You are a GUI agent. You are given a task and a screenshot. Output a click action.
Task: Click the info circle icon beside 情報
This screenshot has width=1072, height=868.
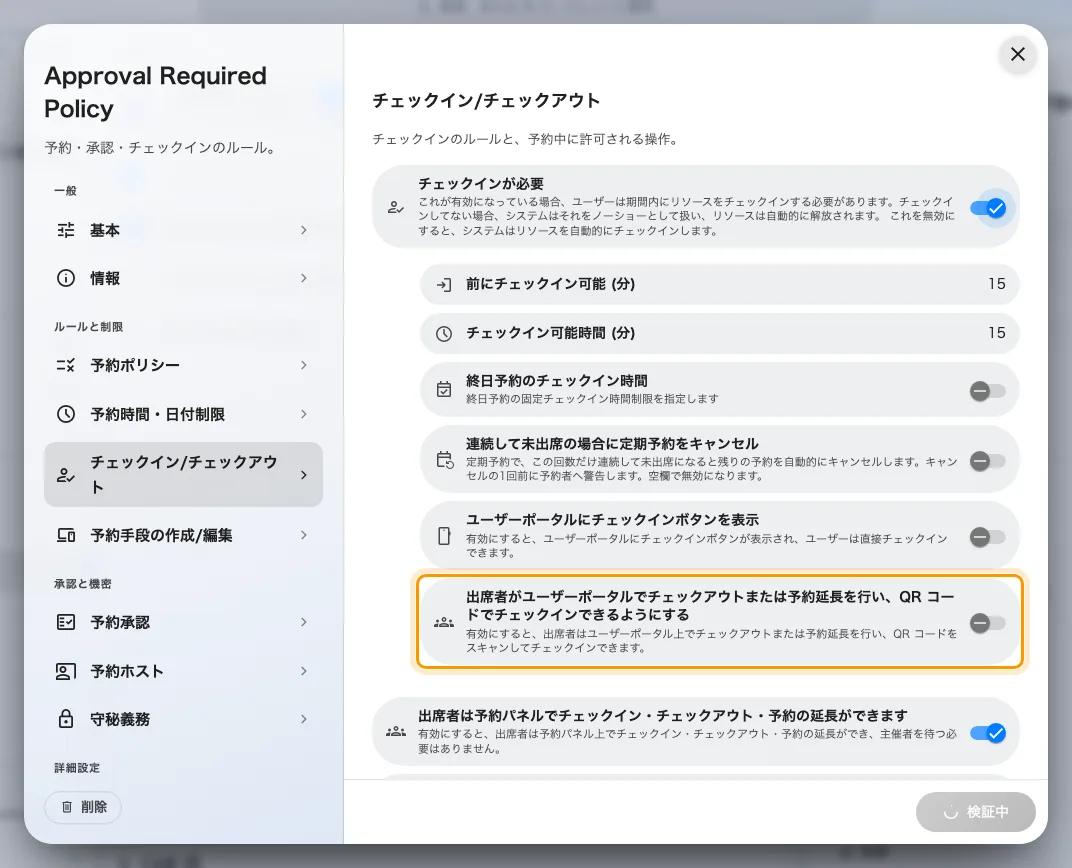[x=66, y=278]
